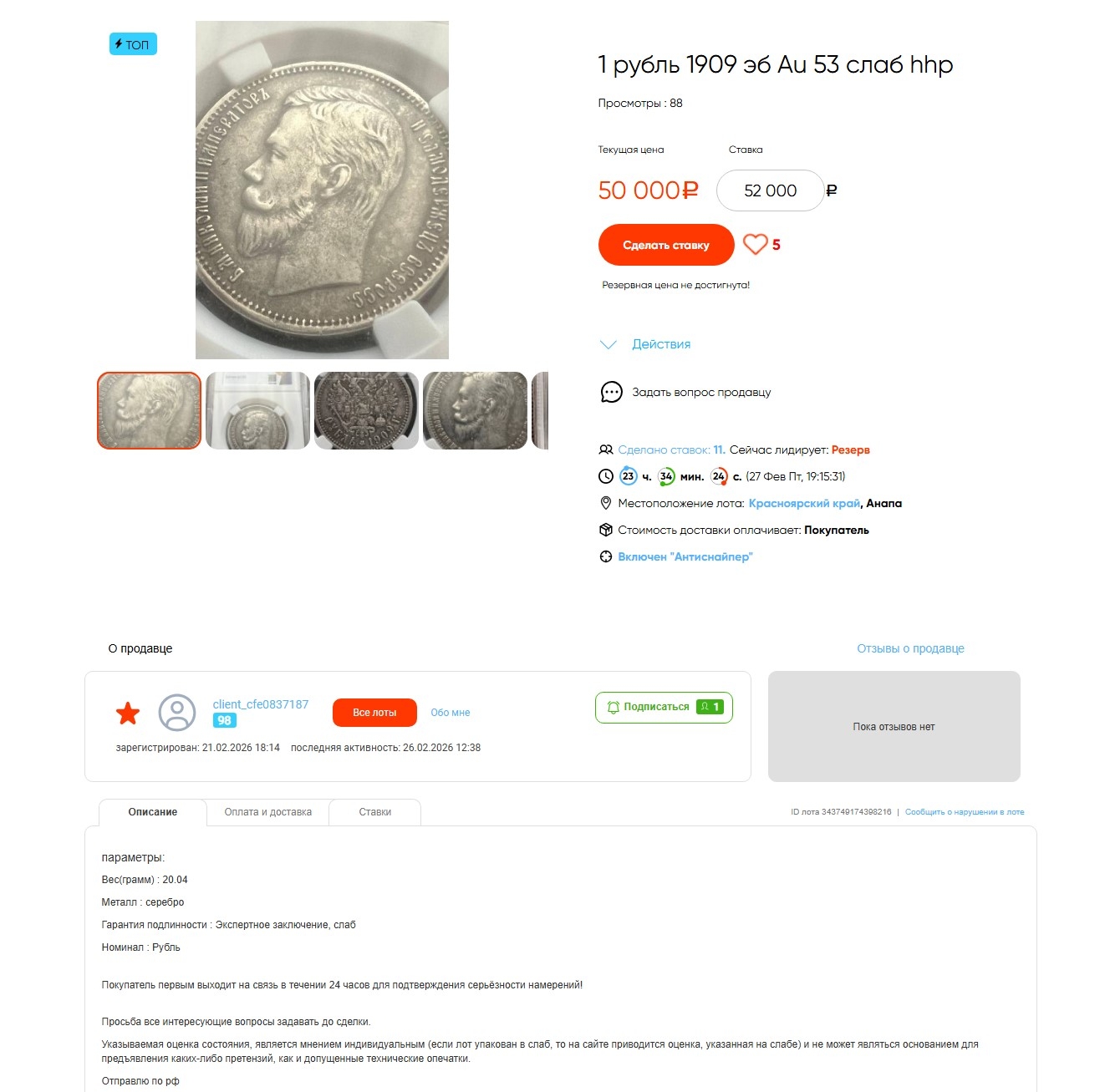Screen dimensions: 1105x1092
Task: Click the heart favorite icon
Action: click(755, 244)
